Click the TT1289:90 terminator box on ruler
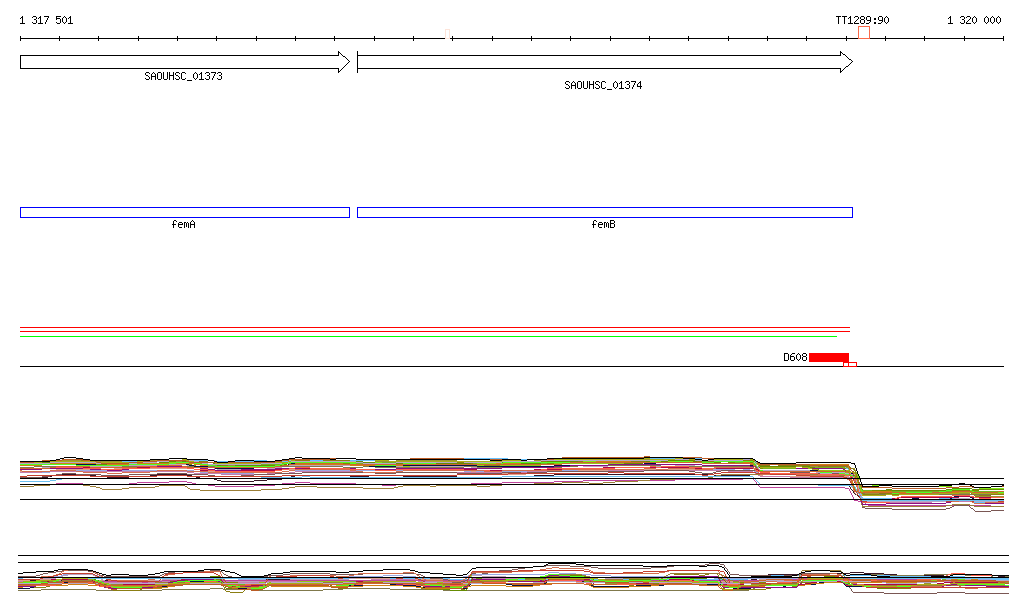This screenshot has height=611, width=1024. pyautogui.click(x=863, y=33)
